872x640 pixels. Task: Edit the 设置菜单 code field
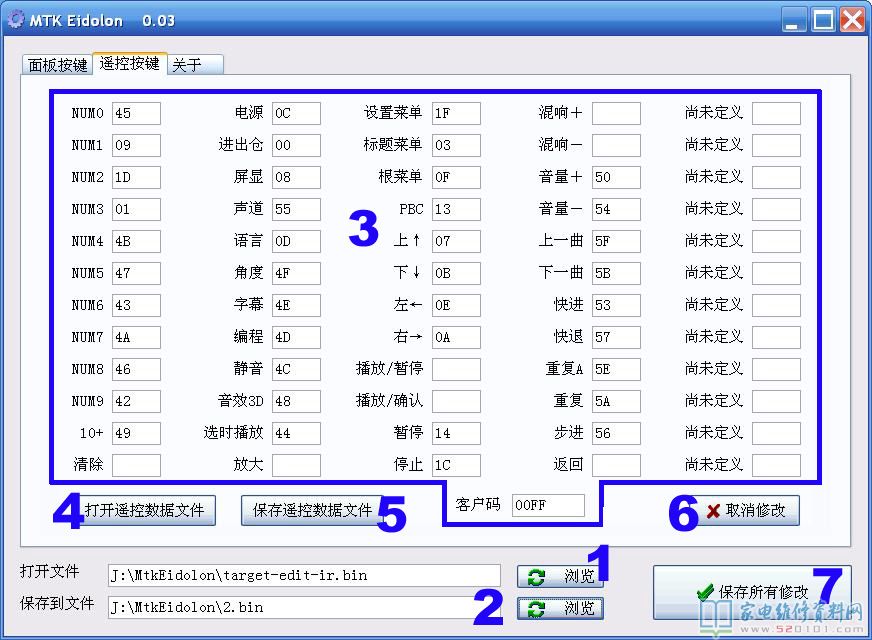click(457, 113)
